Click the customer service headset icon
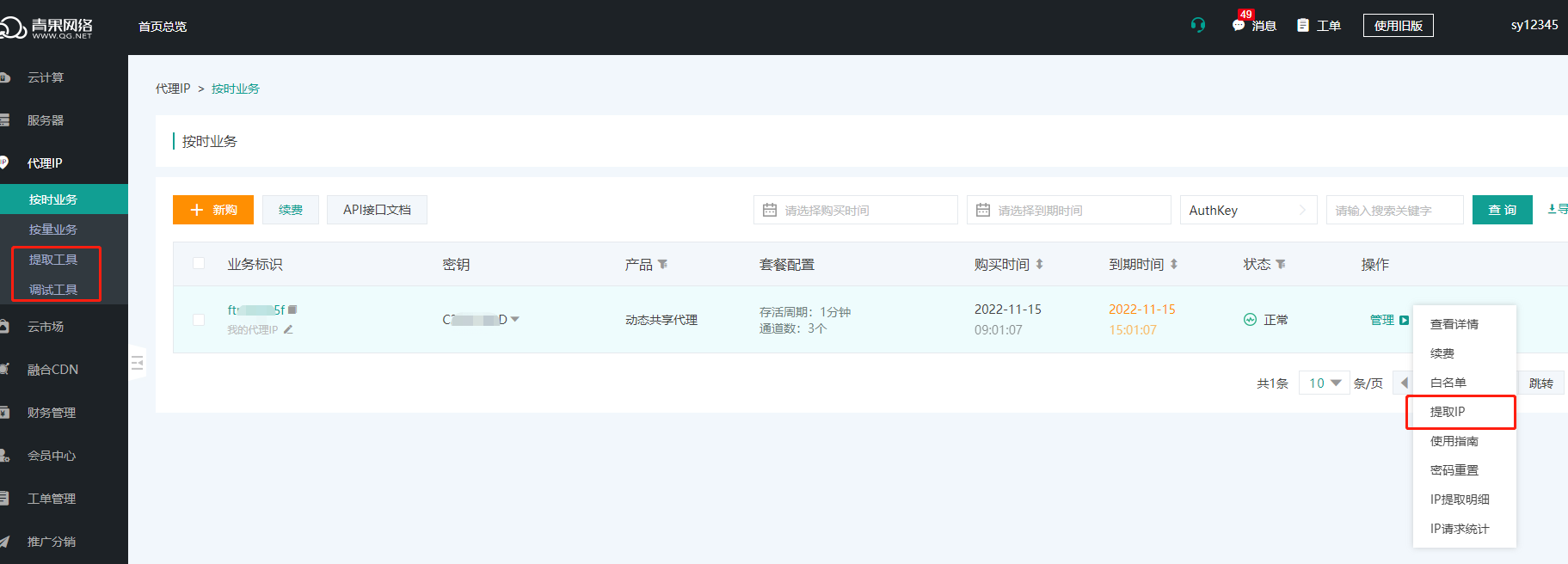The image size is (1568, 564). point(1198,25)
